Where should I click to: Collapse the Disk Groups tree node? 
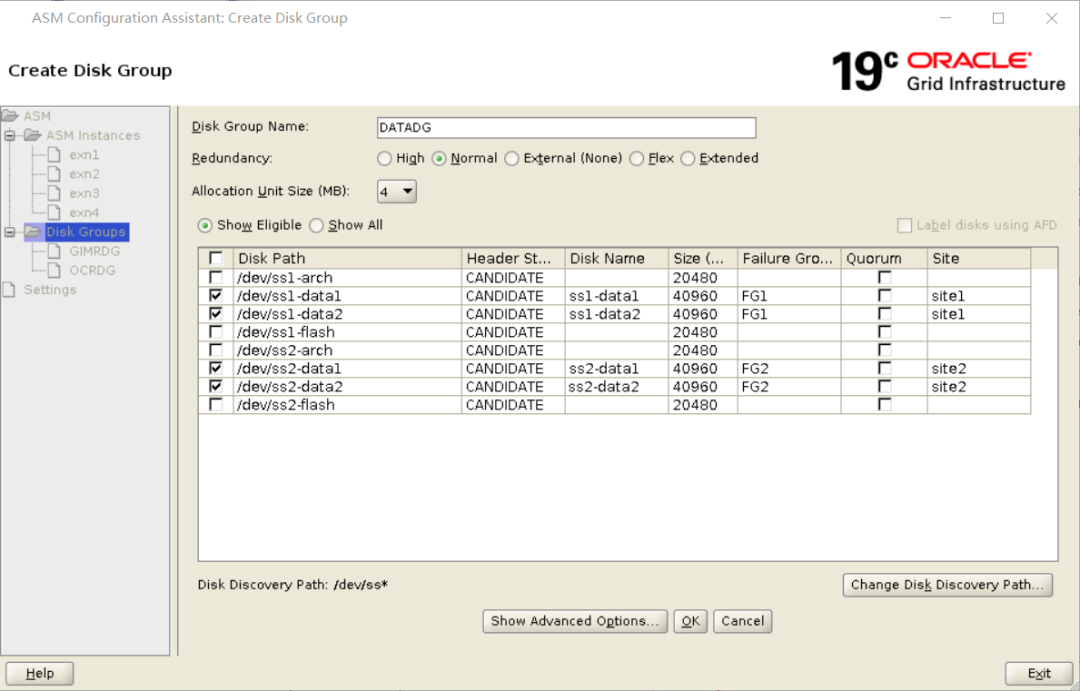point(10,232)
